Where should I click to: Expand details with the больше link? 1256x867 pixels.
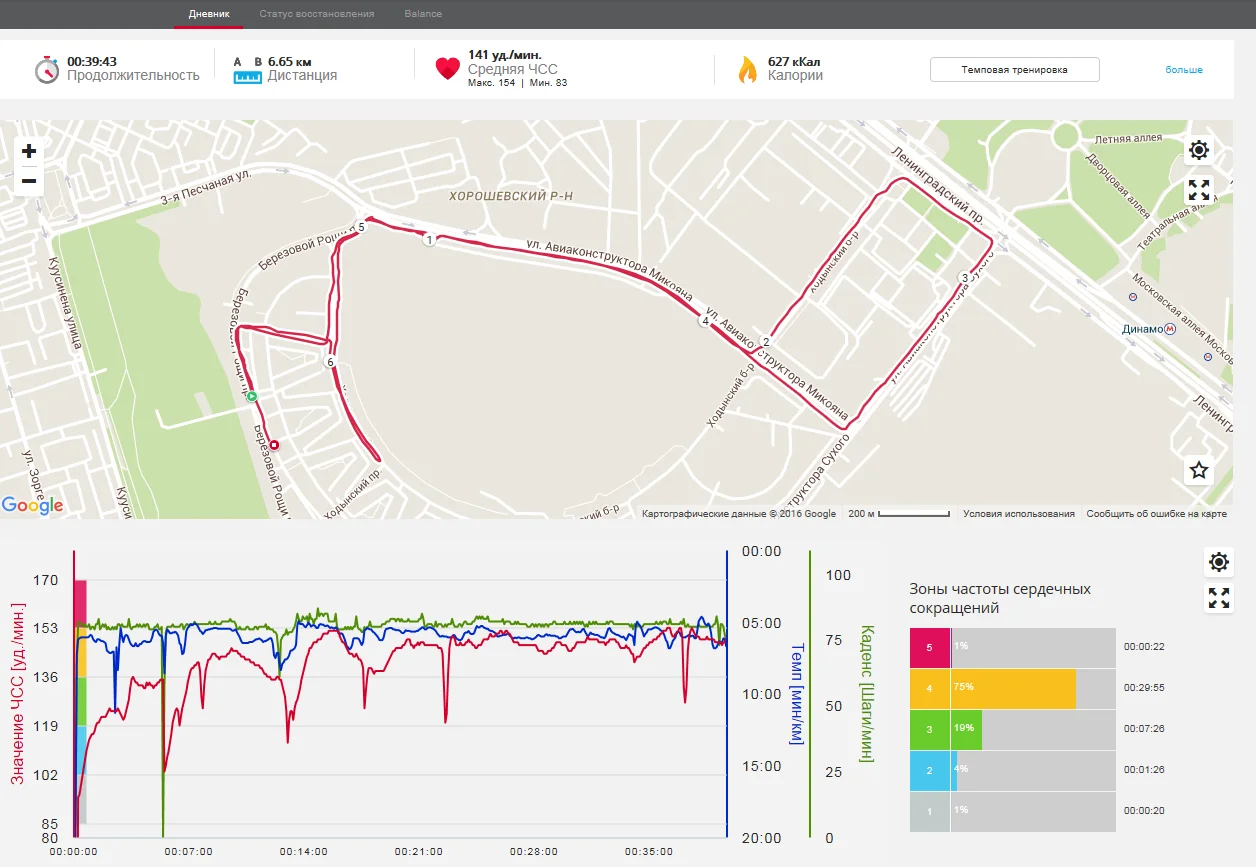coord(1183,70)
